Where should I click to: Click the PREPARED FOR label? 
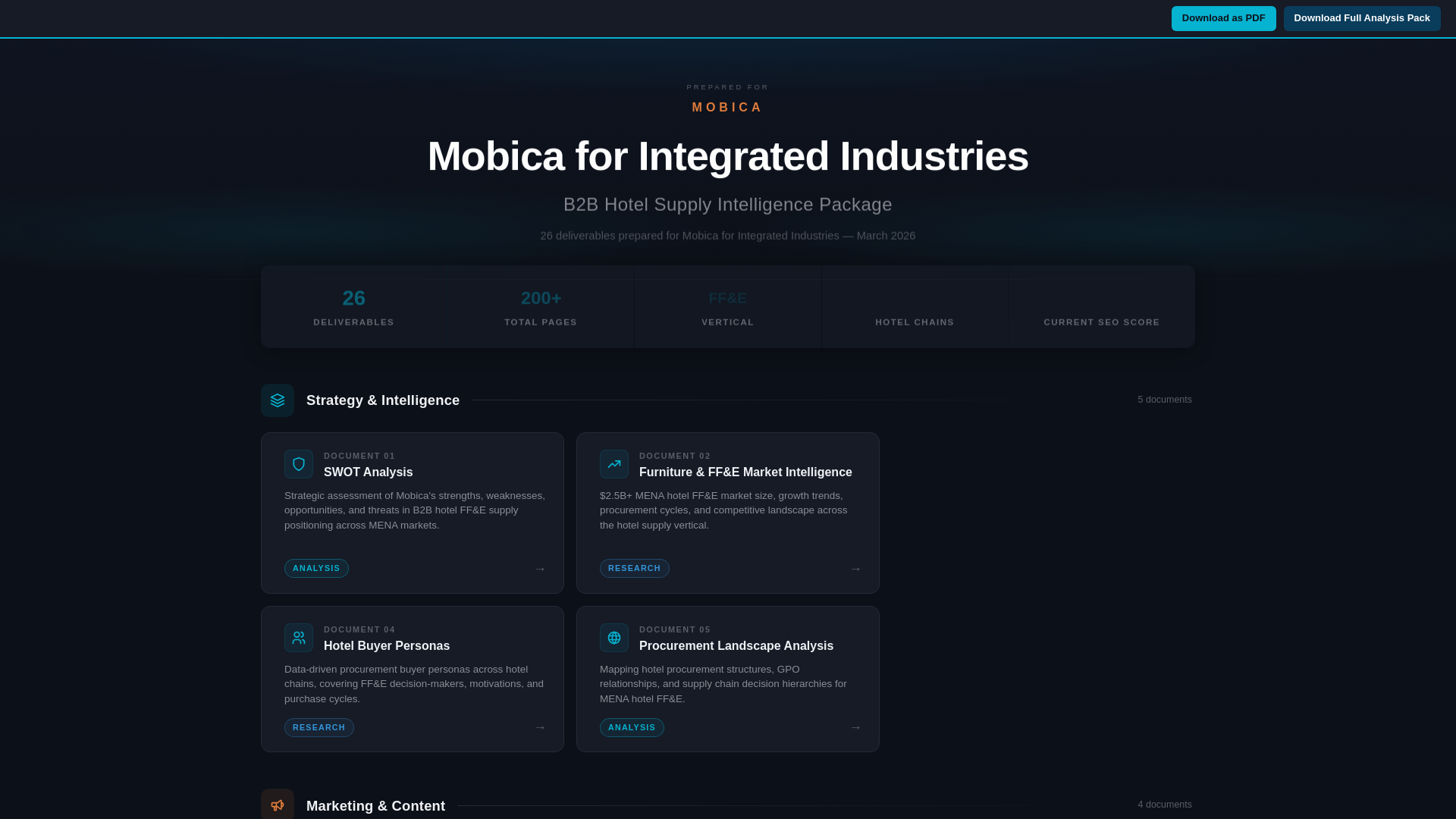[728, 87]
